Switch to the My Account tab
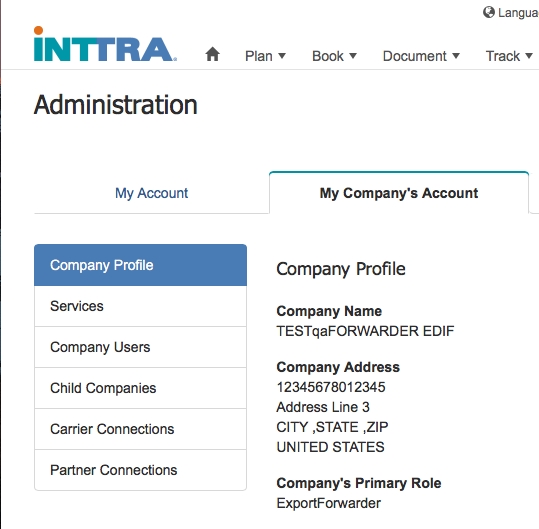Image resolution: width=539 pixels, height=529 pixels. coord(151,193)
